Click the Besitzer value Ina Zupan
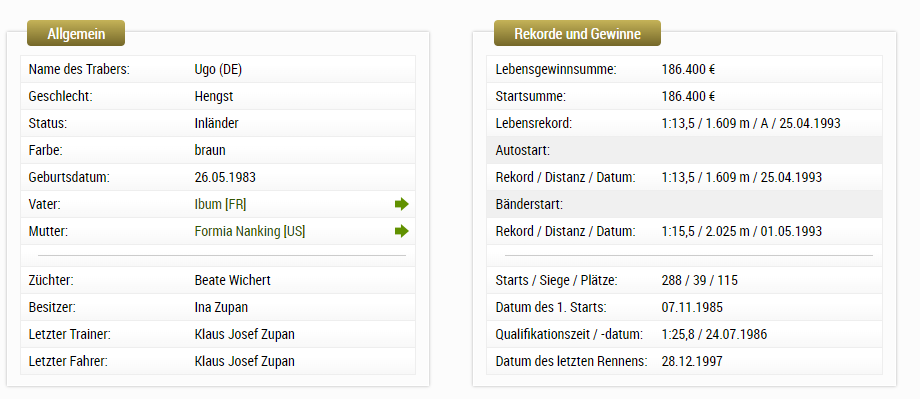The image size is (920, 399). click(x=221, y=307)
